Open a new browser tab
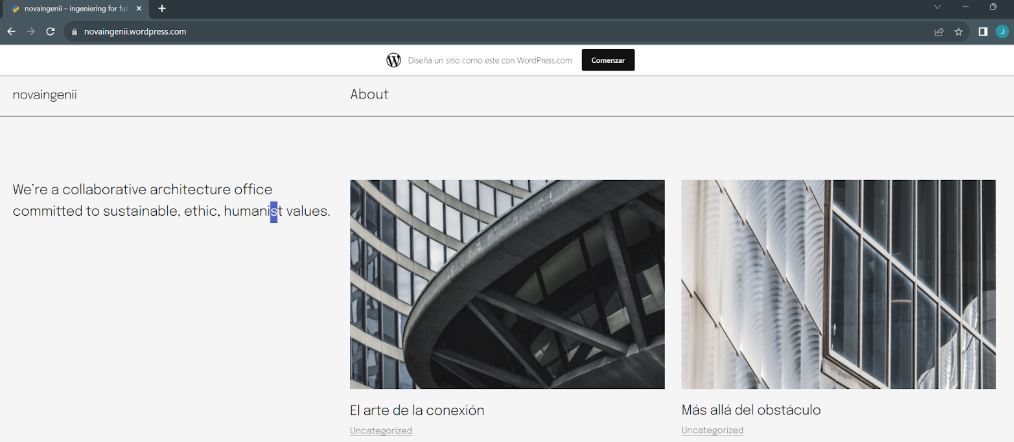1014x442 pixels. click(162, 8)
